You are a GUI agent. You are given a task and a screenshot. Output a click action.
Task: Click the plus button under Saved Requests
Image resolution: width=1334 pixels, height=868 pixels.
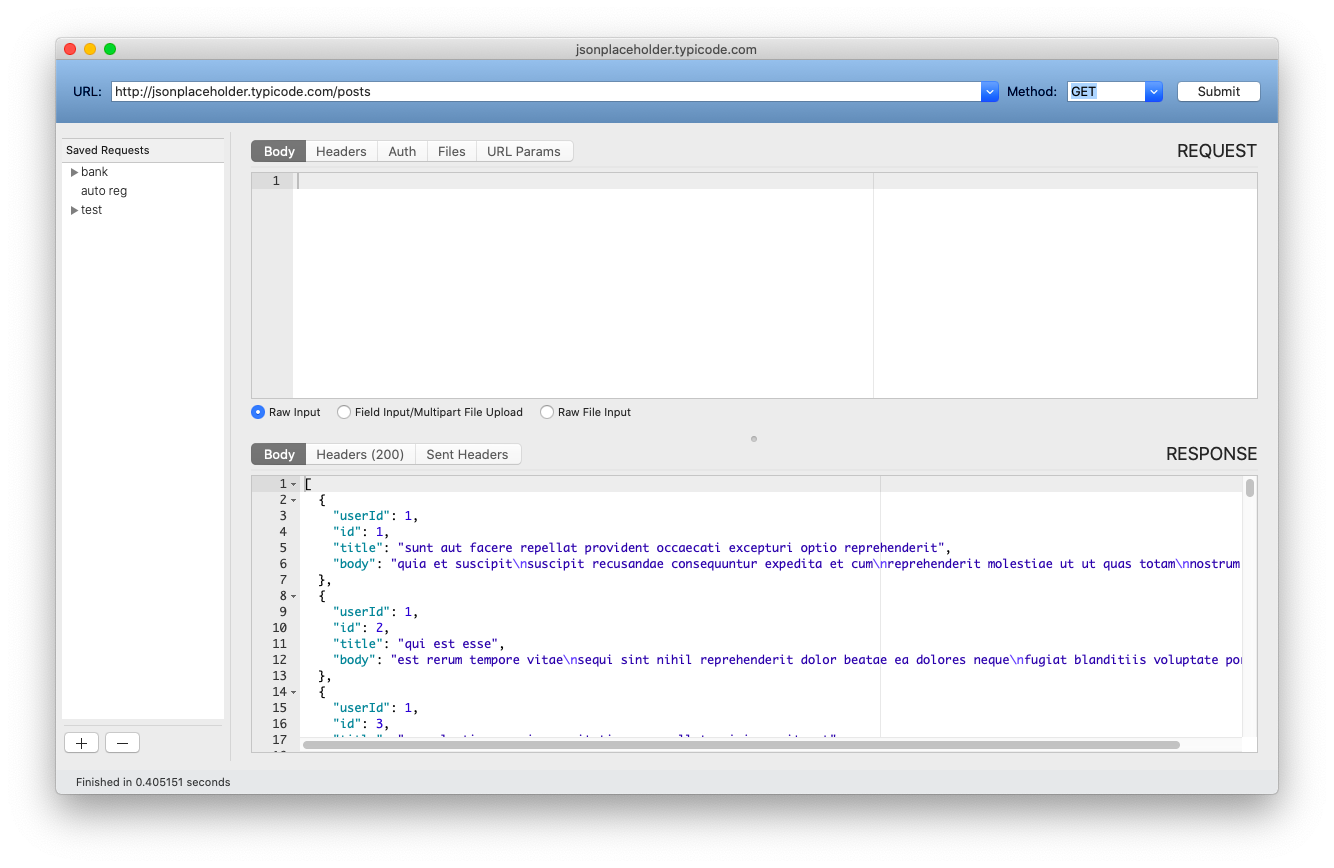(x=81, y=743)
